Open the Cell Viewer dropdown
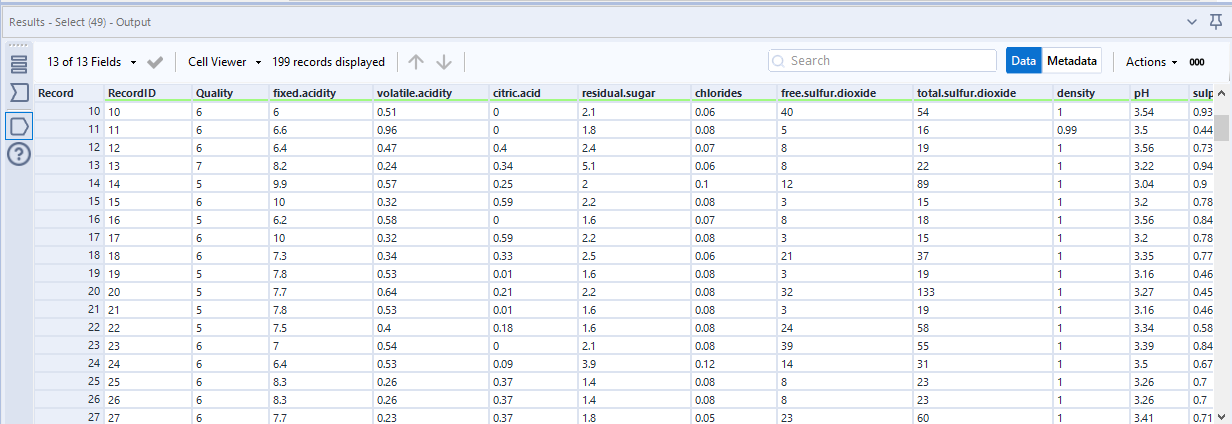The image size is (1232, 424). point(225,62)
